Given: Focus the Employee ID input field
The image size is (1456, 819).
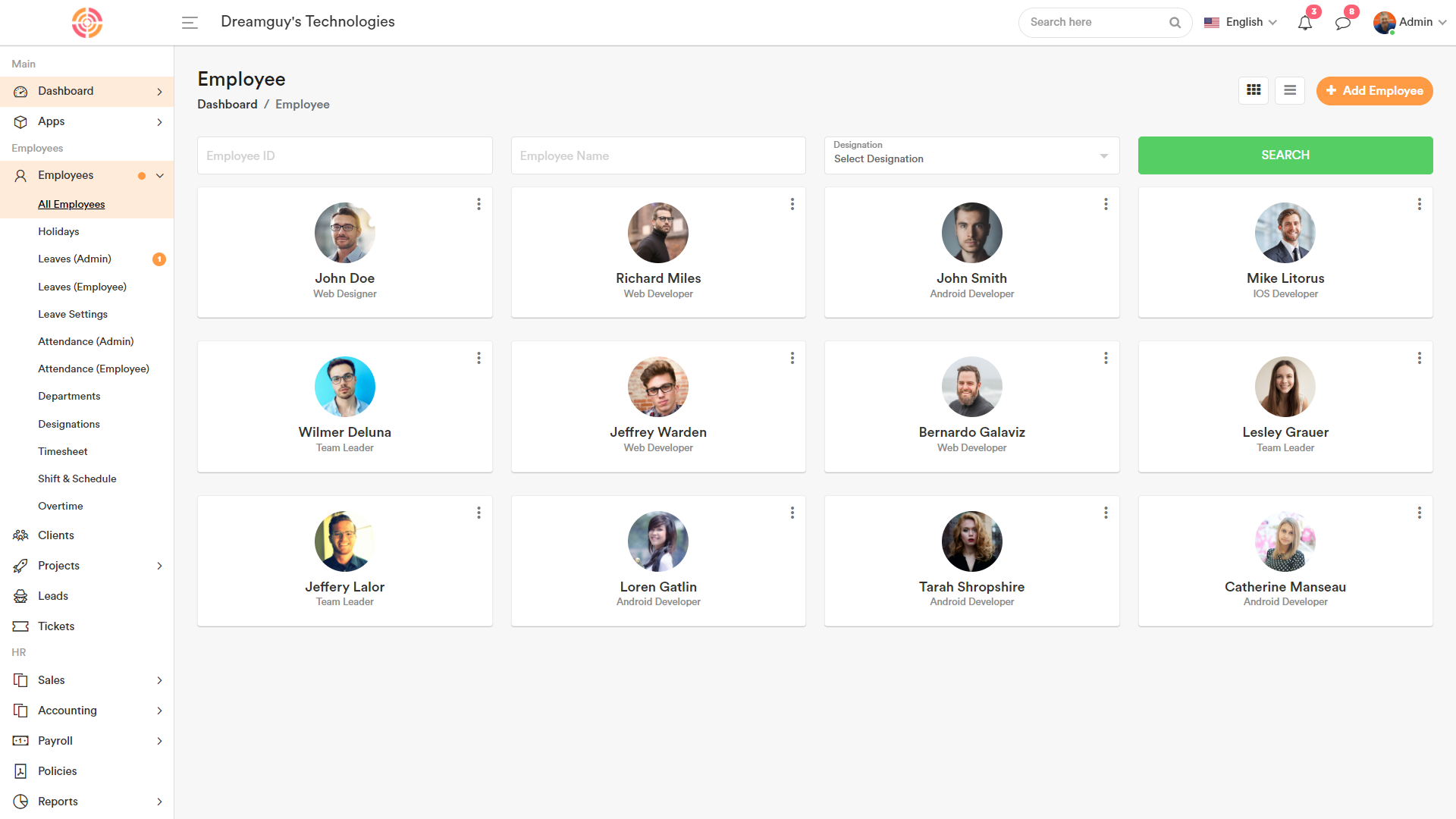Looking at the screenshot, I should pyautogui.click(x=344, y=155).
